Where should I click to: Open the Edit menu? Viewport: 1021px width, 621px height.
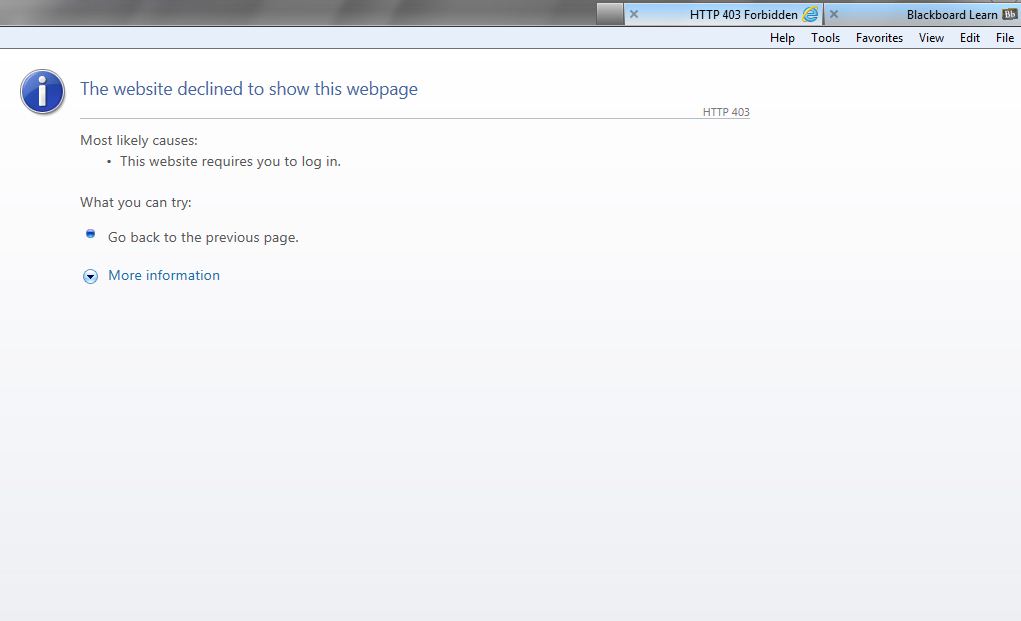(970, 38)
